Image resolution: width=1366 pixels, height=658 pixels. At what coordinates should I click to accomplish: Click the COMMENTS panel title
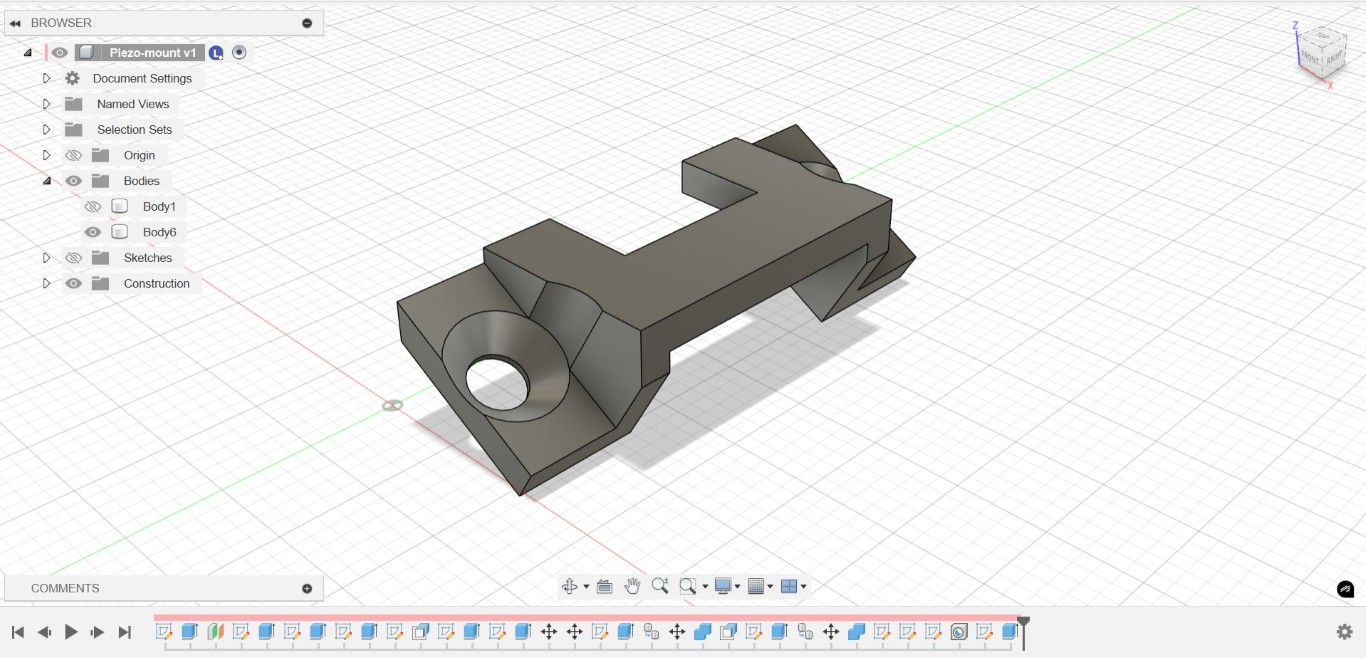[x=65, y=588]
